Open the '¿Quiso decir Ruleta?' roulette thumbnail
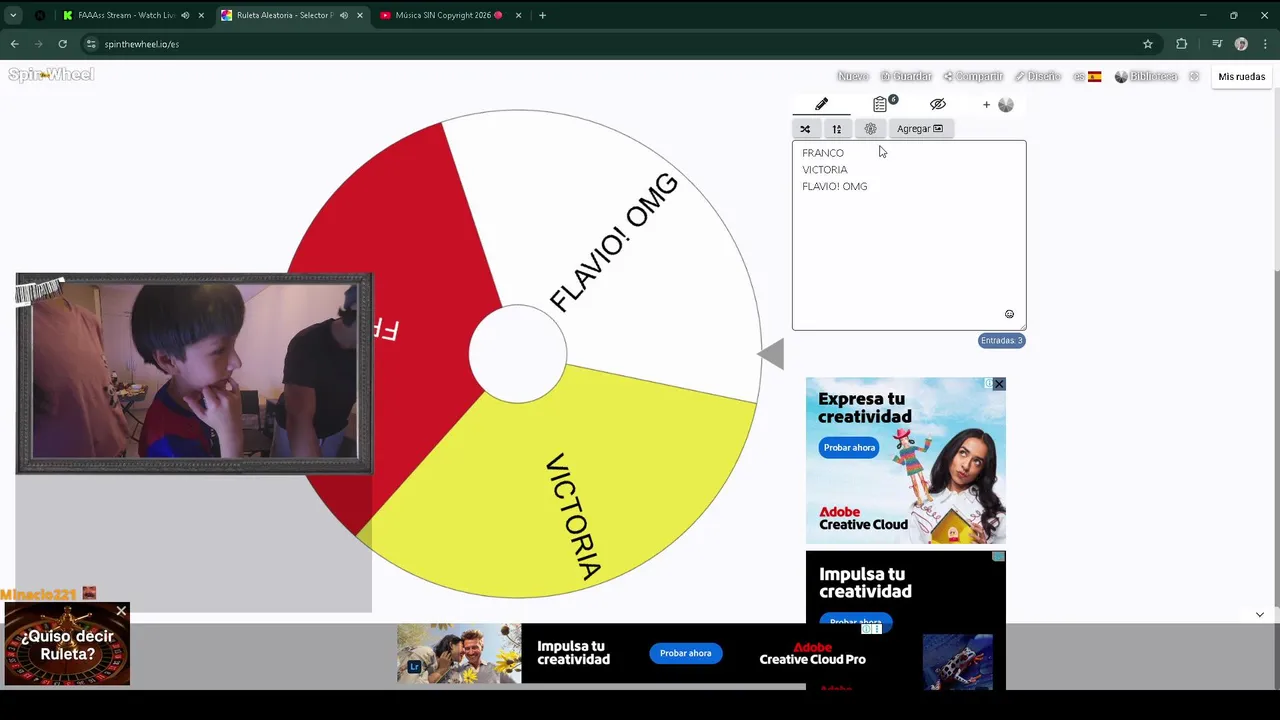Image resolution: width=1280 pixels, height=720 pixels. 67,645
